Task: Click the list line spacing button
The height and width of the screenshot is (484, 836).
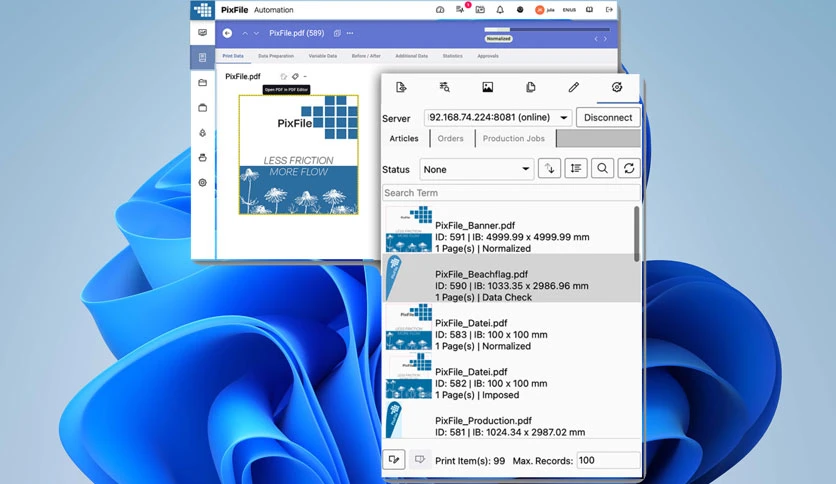Action: coord(576,168)
